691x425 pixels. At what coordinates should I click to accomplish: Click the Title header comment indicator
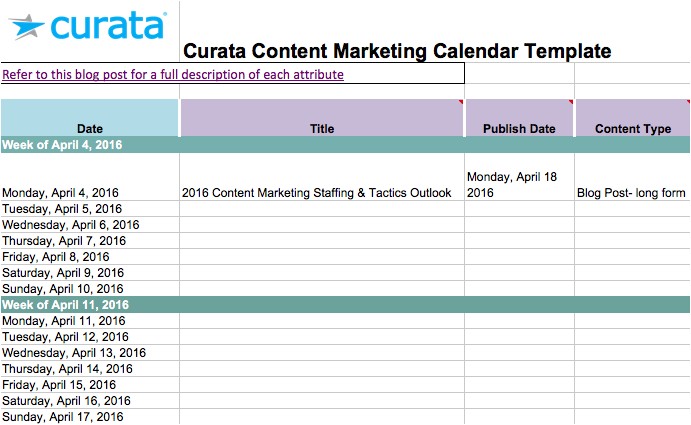click(x=461, y=102)
